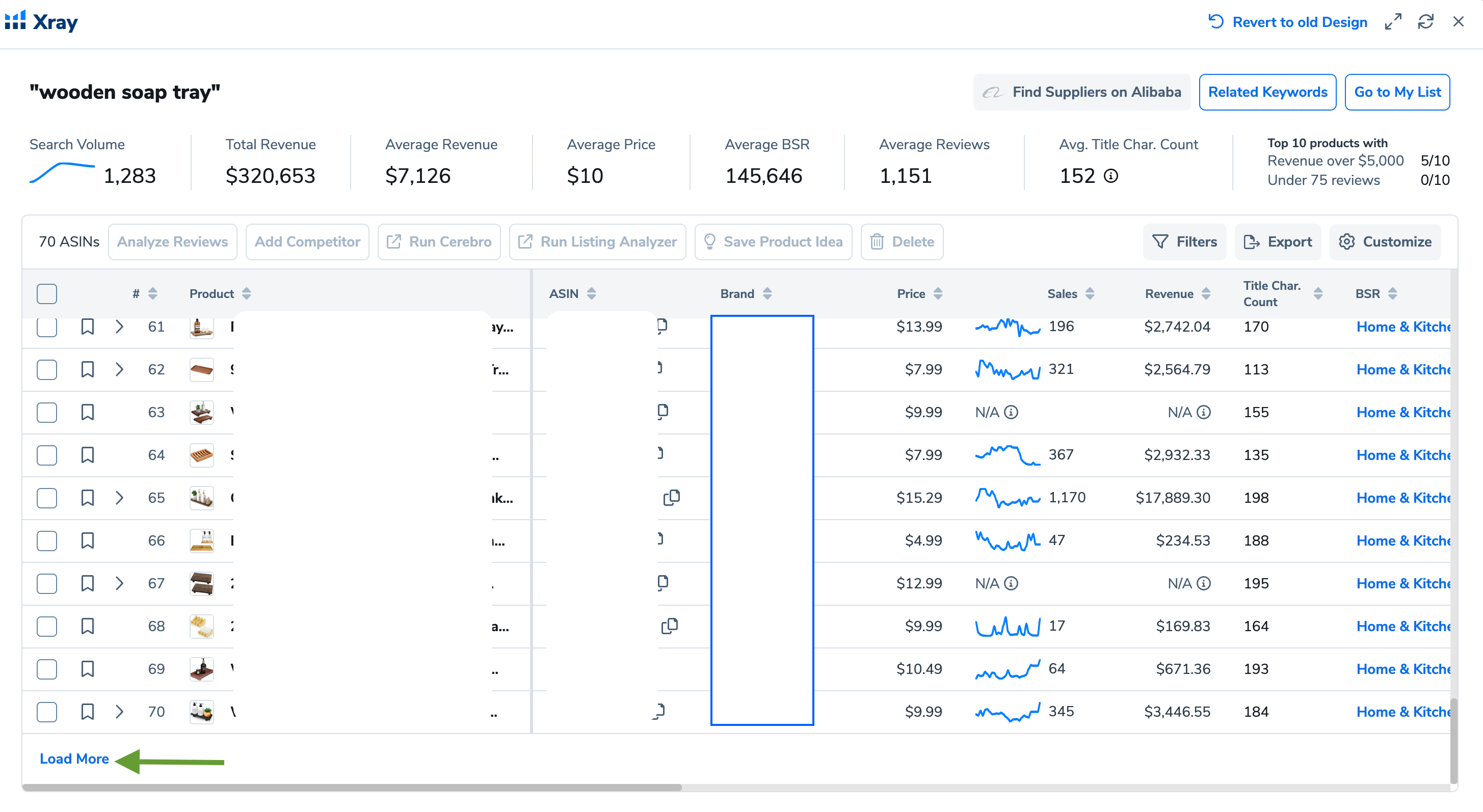Click product thumbnail for row 65
The height and width of the screenshot is (812, 1483).
(x=201, y=497)
